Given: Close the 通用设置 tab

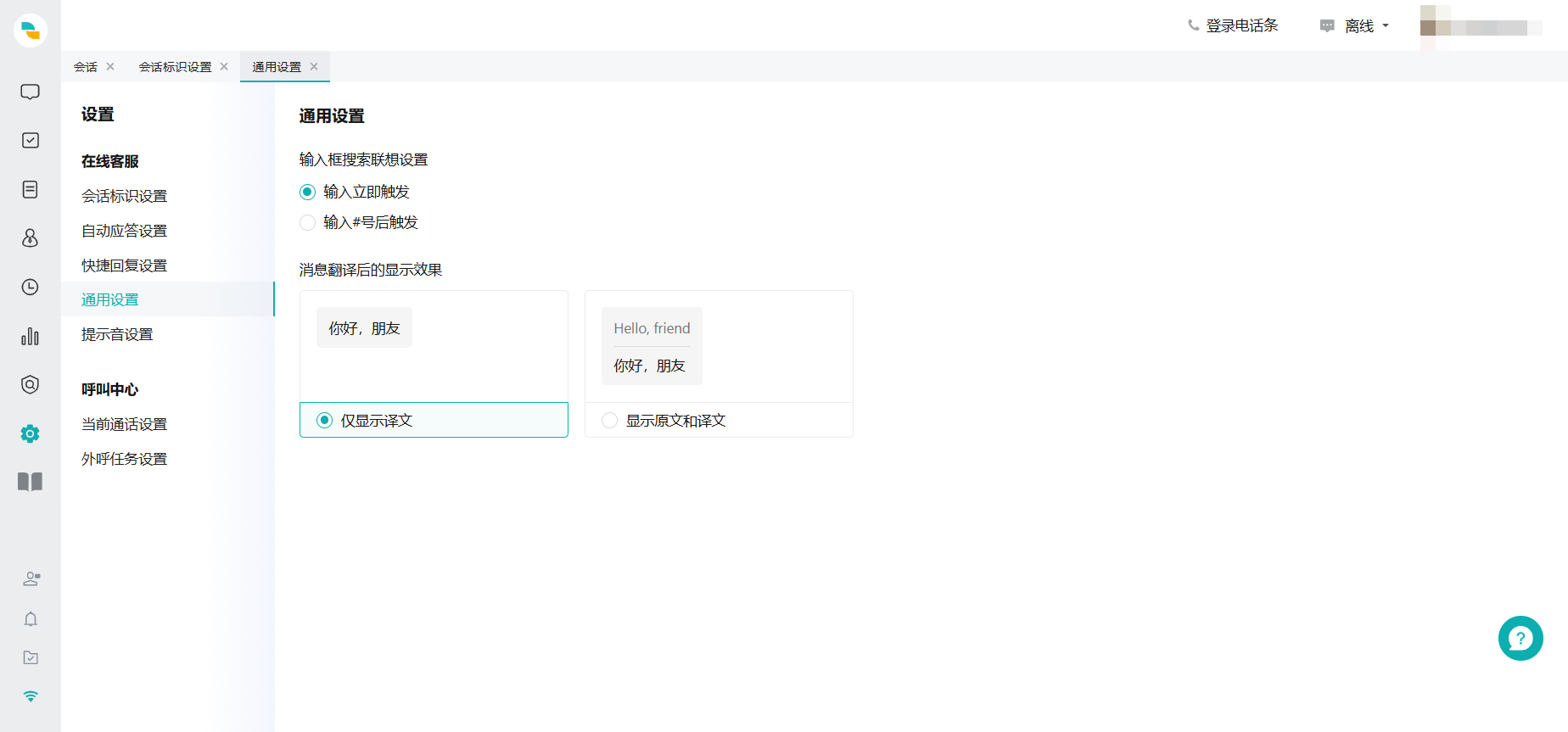Looking at the screenshot, I should 314,67.
